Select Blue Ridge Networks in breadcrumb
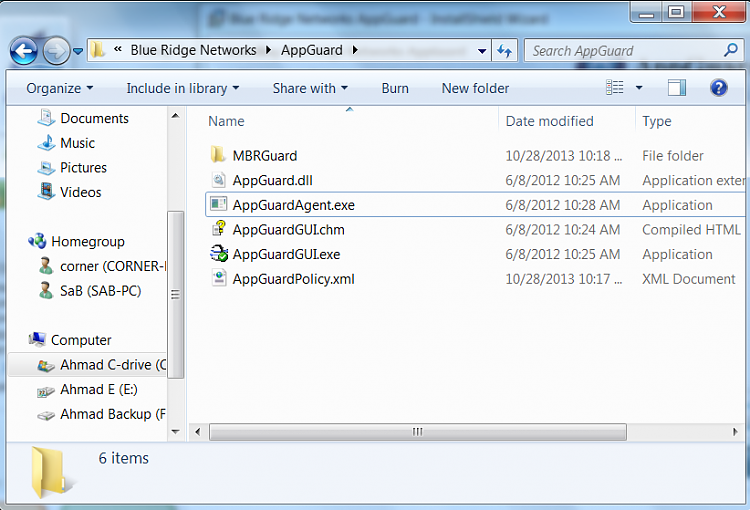 click(x=193, y=50)
